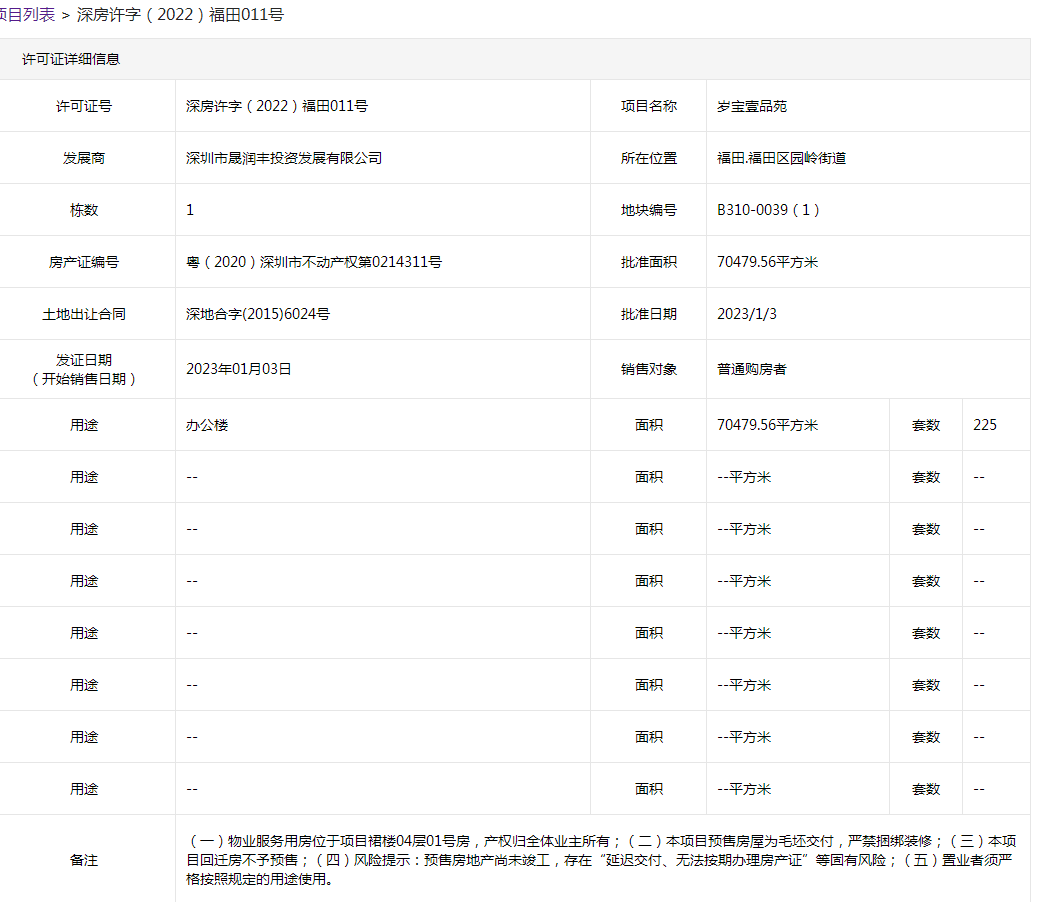Select the sales target 普通购房者

(x=752, y=369)
